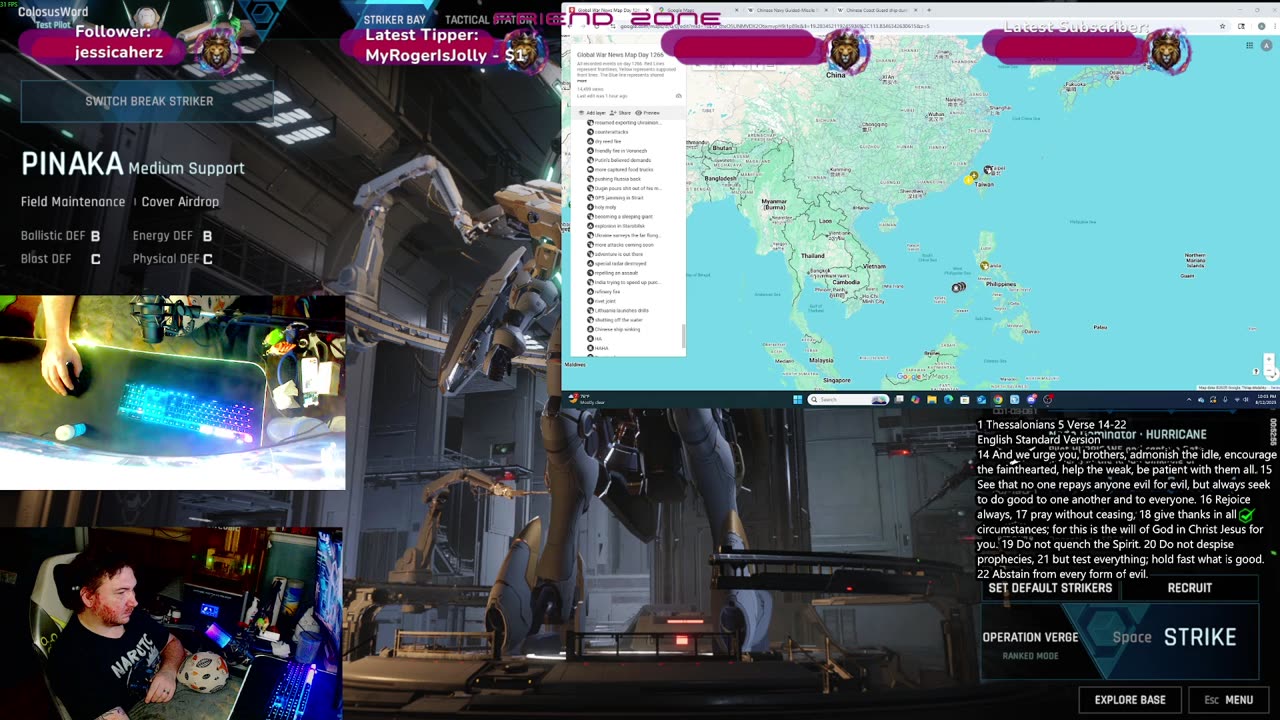Open Google apps grid icon

(1249, 45)
